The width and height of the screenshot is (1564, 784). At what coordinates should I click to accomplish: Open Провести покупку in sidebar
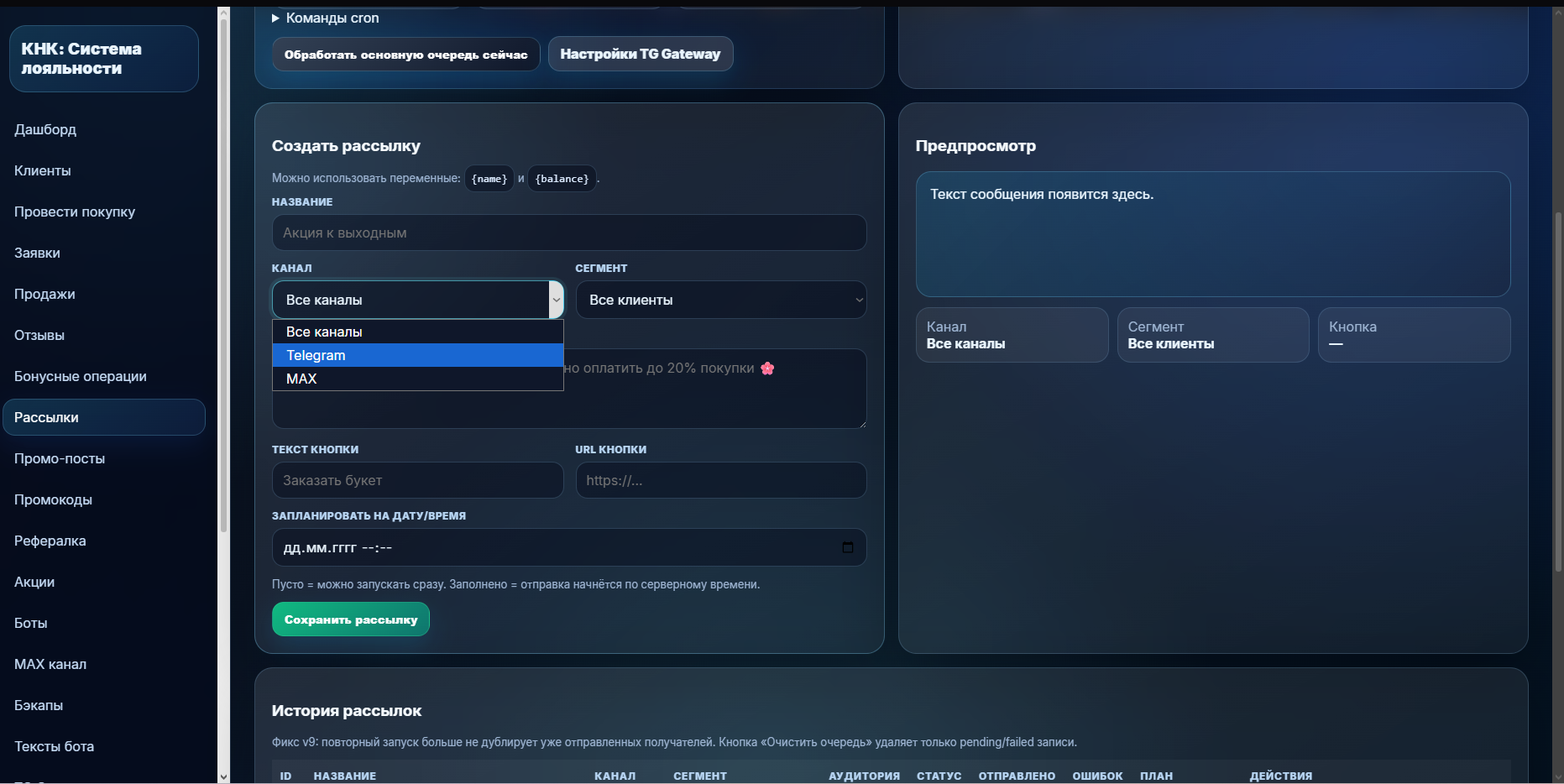(75, 212)
